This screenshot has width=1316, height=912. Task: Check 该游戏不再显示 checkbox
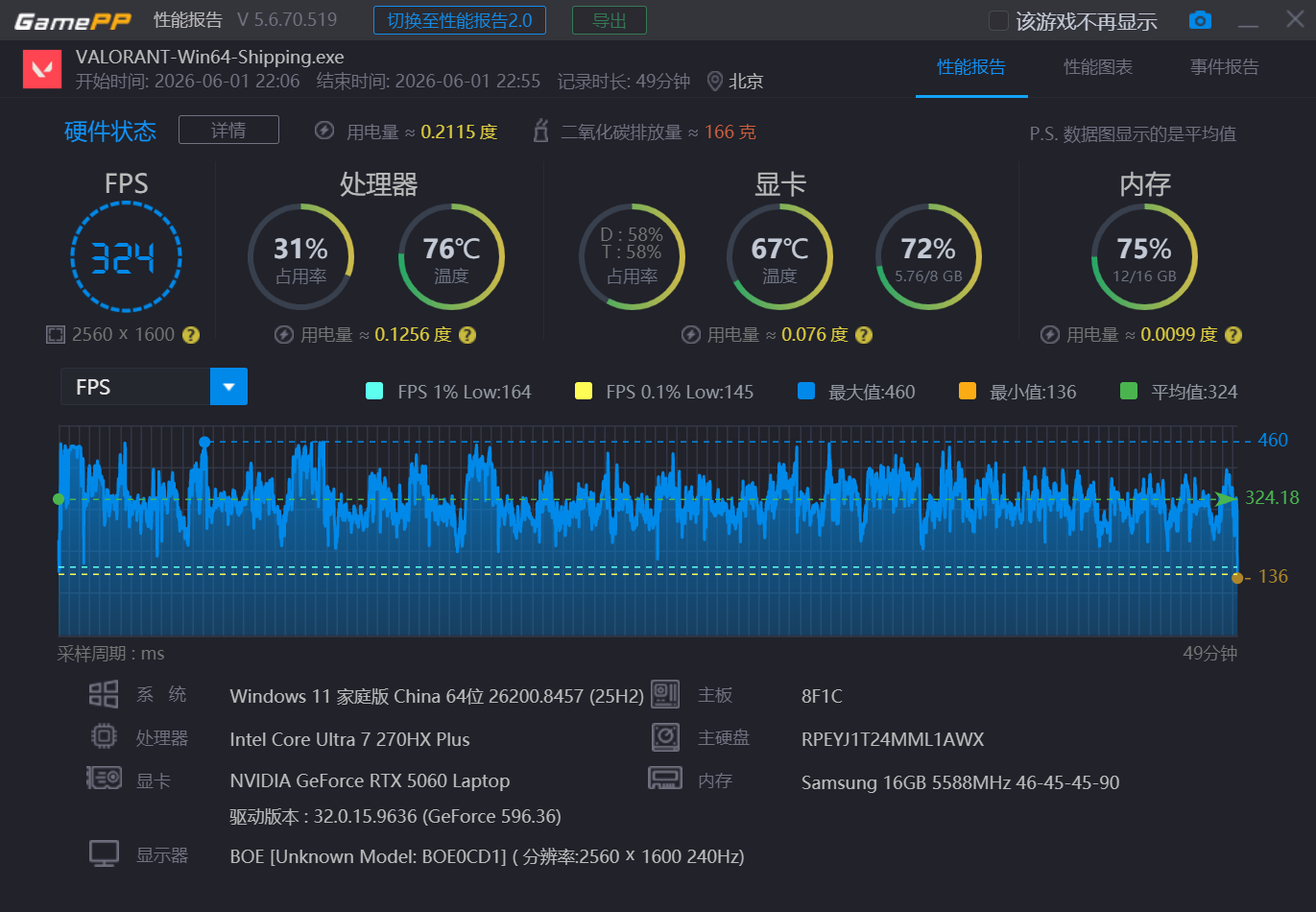tap(999, 21)
